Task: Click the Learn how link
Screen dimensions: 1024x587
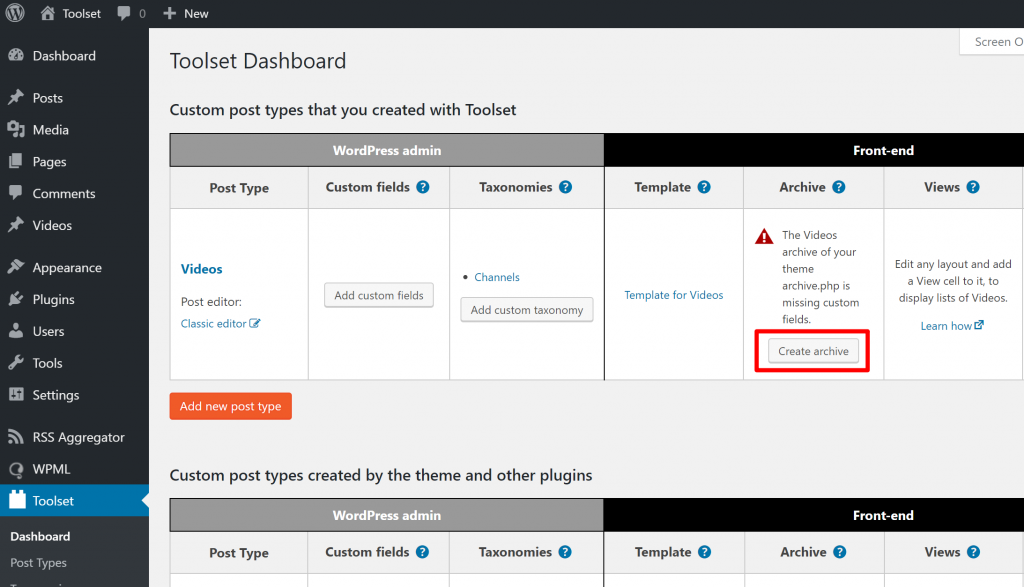Action: pyautogui.click(x=946, y=325)
